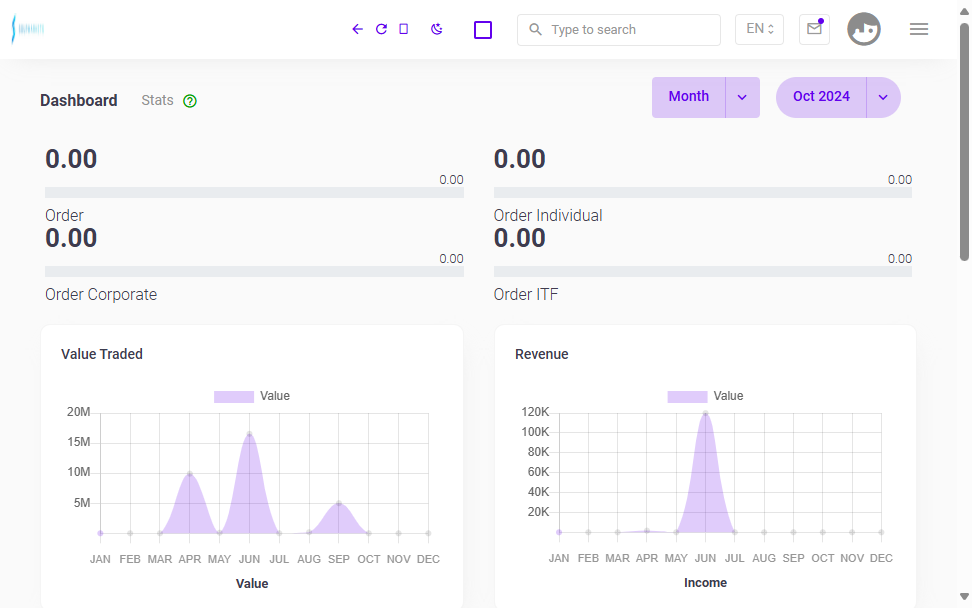Open the user avatar profile
This screenshot has height=608, width=972.
[864, 29]
